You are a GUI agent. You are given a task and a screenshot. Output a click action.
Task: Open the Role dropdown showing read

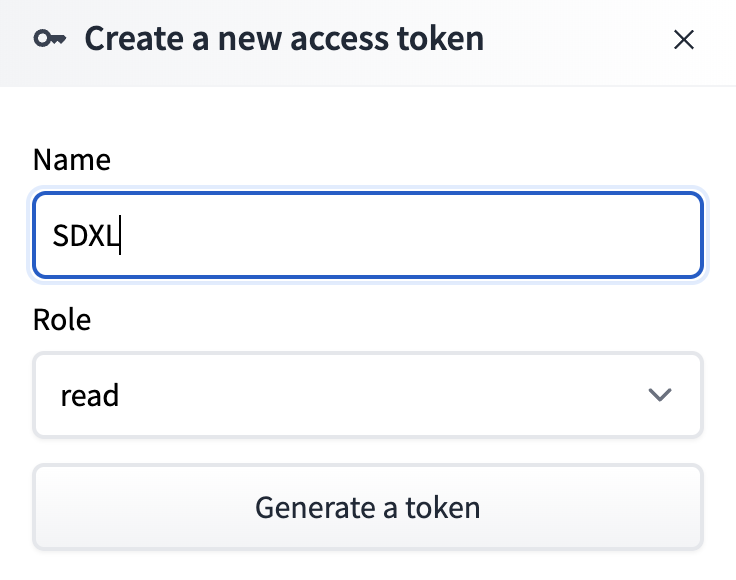point(368,395)
